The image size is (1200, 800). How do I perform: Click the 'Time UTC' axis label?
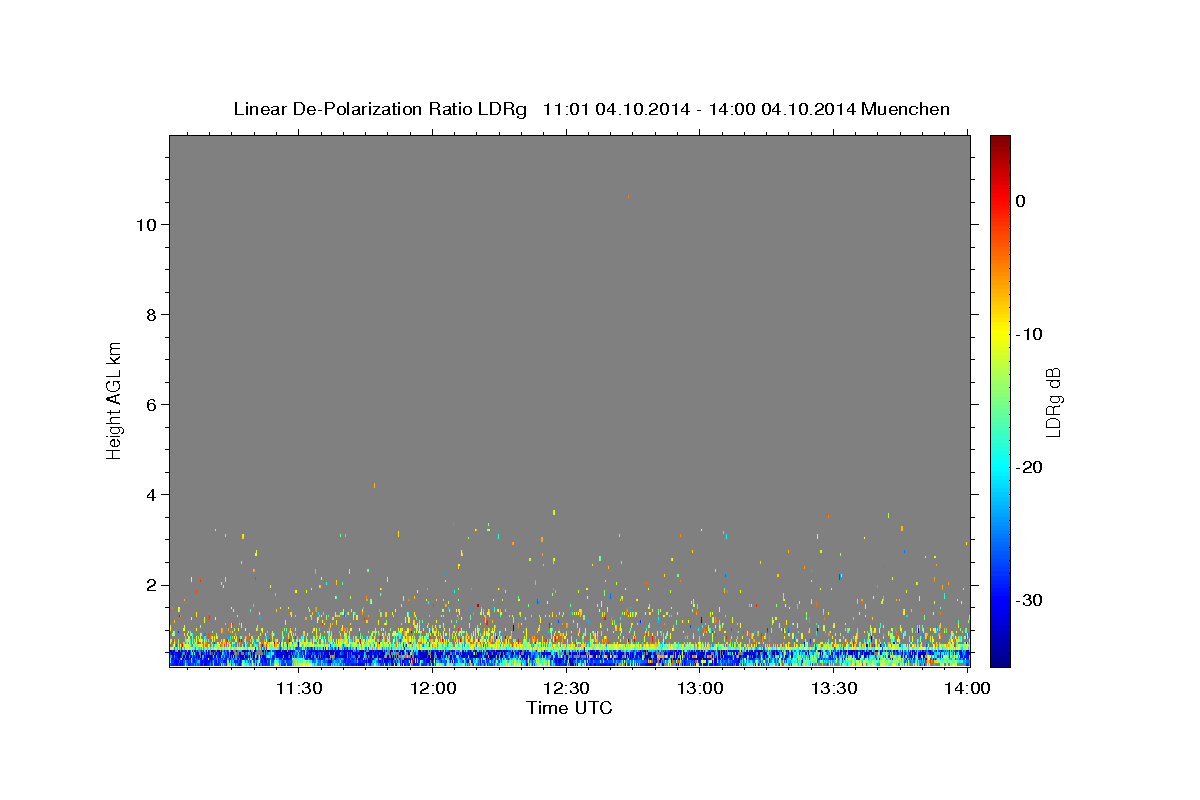pos(569,708)
